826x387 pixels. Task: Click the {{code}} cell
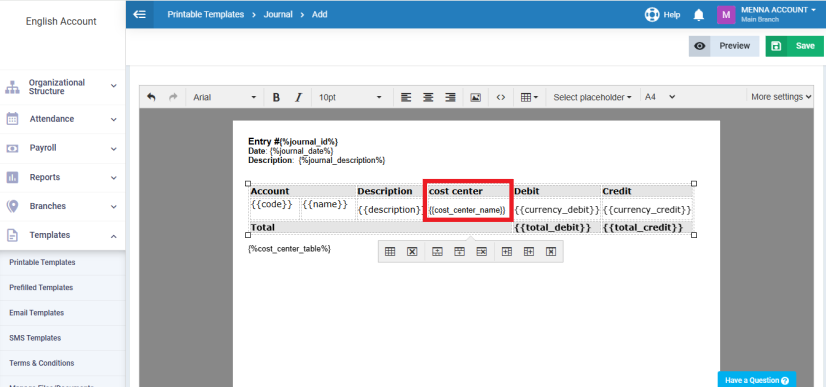(274, 209)
